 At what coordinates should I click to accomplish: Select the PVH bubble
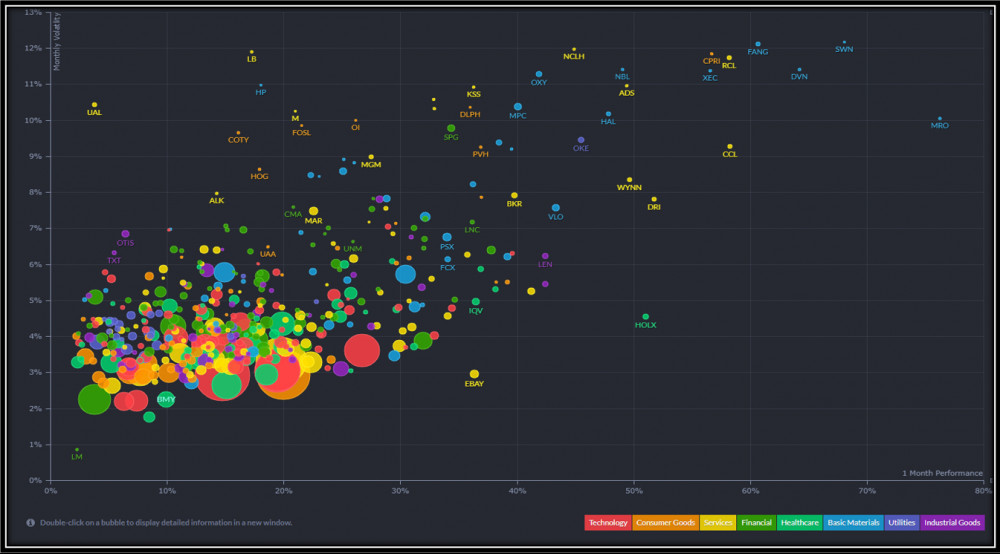(x=480, y=147)
